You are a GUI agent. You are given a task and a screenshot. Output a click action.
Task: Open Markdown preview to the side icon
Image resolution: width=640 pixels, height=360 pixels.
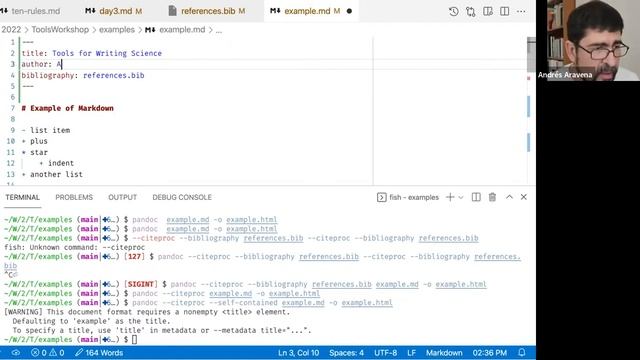(x=488, y=11)
